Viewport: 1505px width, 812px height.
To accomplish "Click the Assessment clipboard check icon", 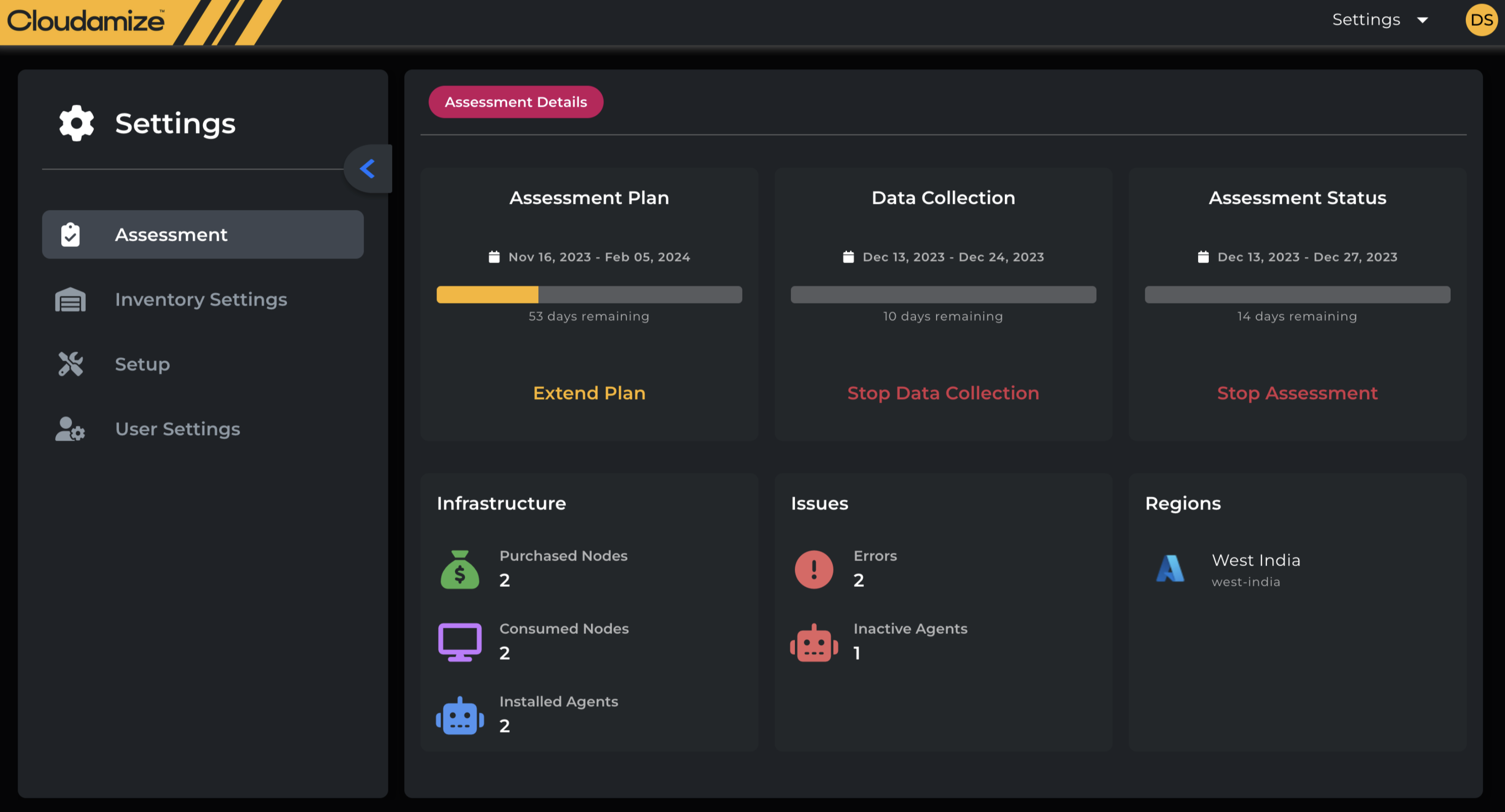I will [x=71, y=234].
